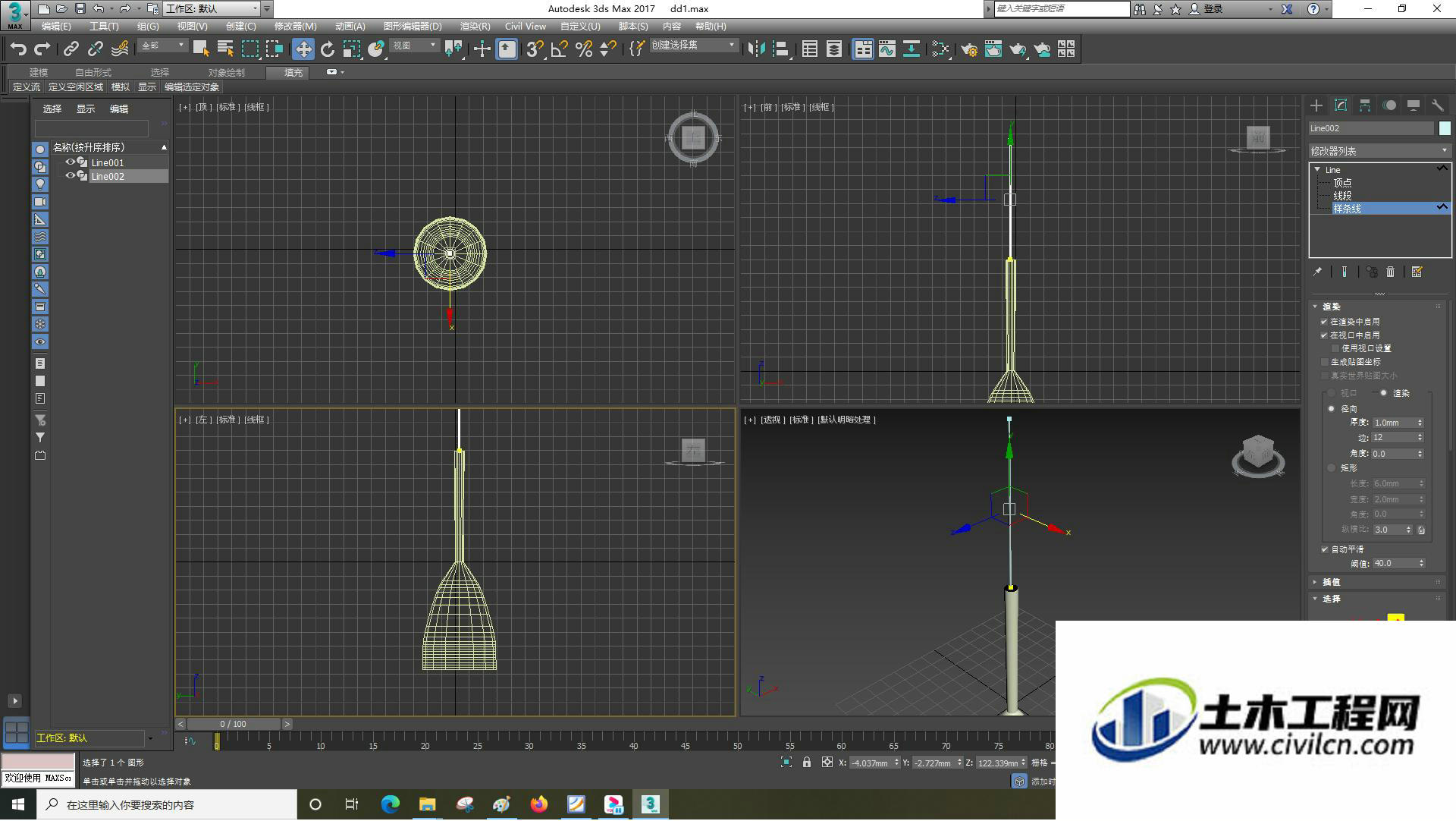
Task: Click the Align tool icon
Action: pos(780,49)
